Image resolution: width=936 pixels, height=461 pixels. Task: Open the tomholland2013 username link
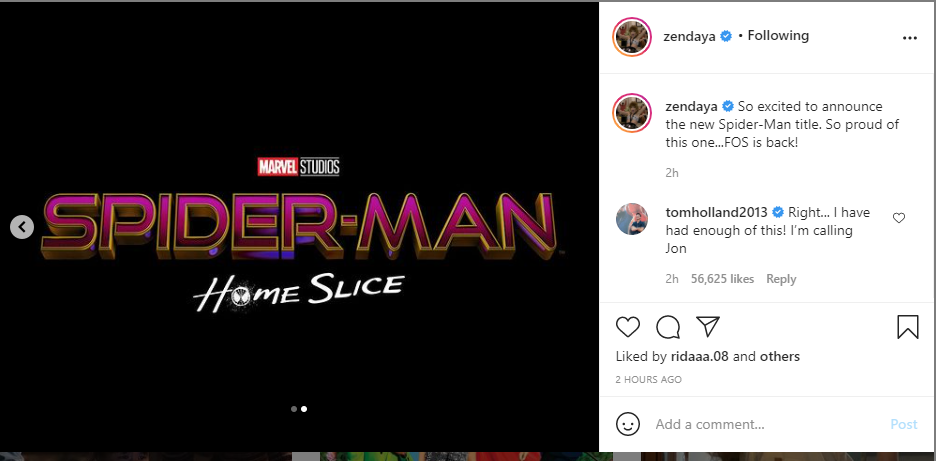coord(716,212)
